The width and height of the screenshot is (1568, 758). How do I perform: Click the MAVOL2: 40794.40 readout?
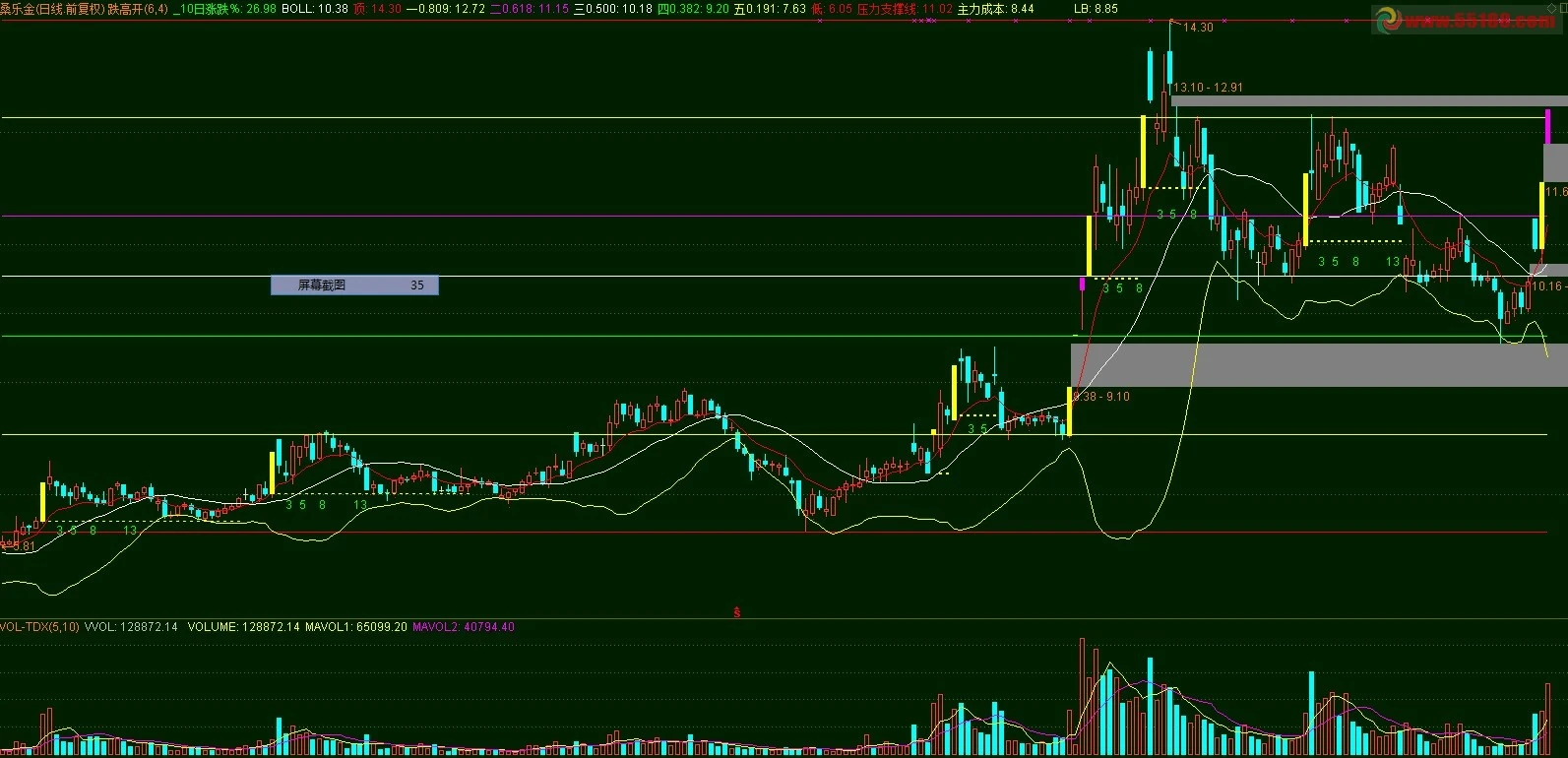click(x=464, y=627)
